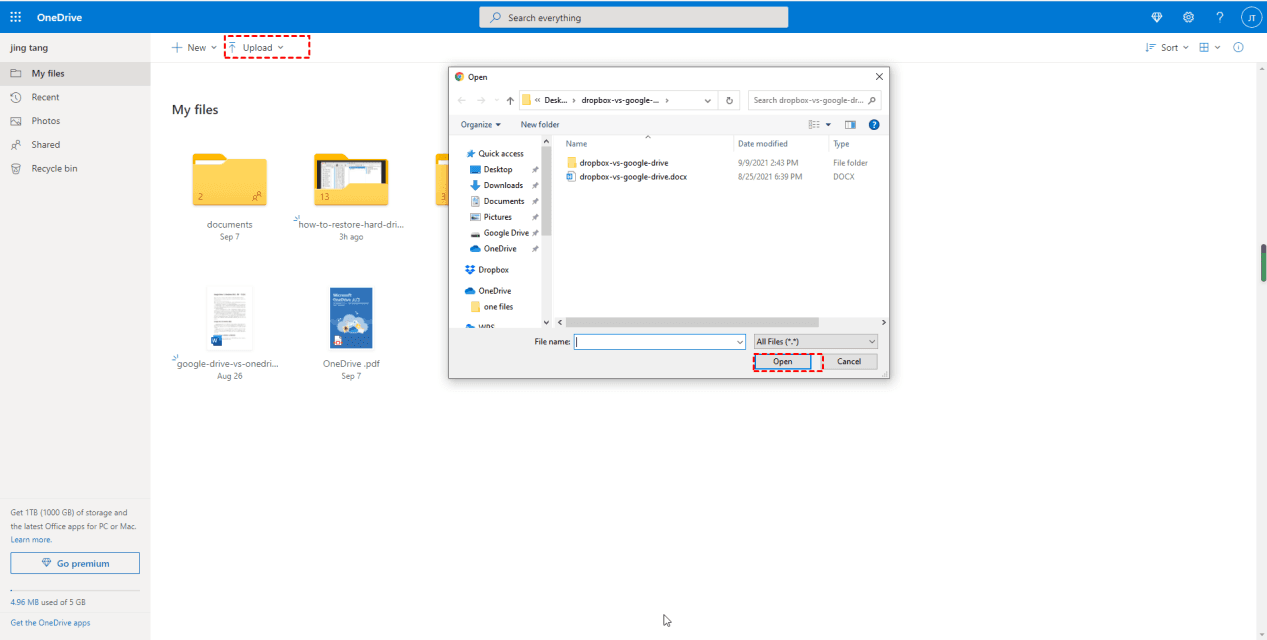The width and height of the screenshot is (1267, 640).
Task: Go to Shared in sidebar
Action: (x=75, y=145)
